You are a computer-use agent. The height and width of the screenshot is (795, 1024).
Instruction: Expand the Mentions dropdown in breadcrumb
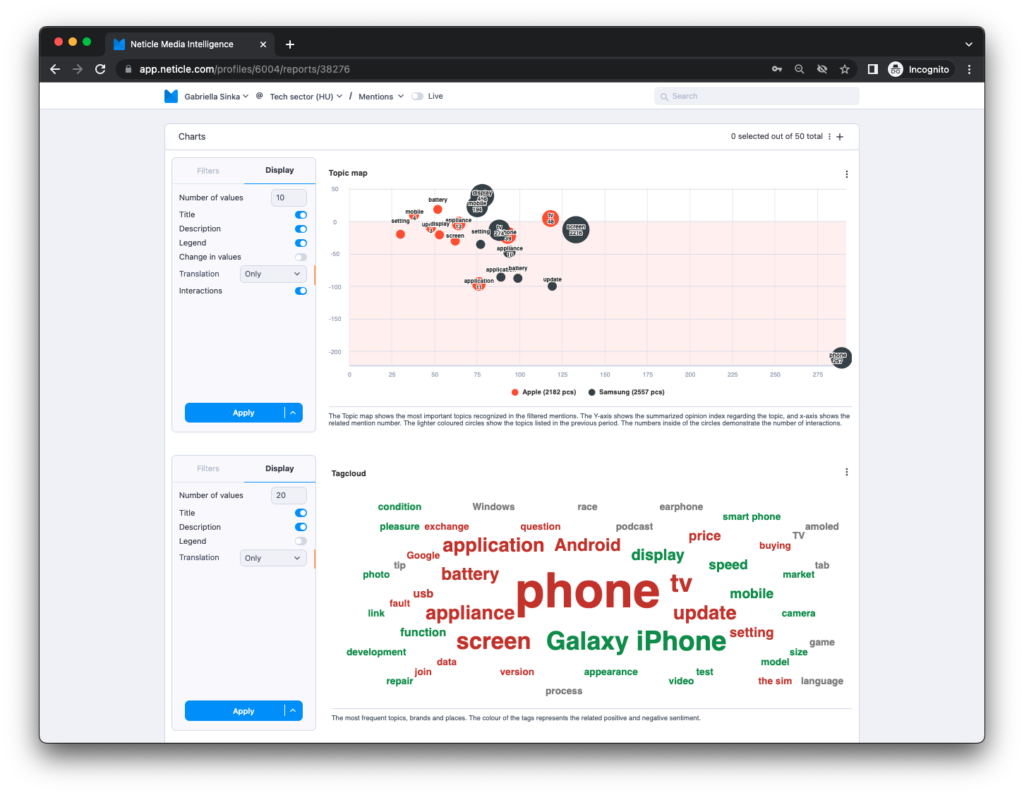click(381, 96)
